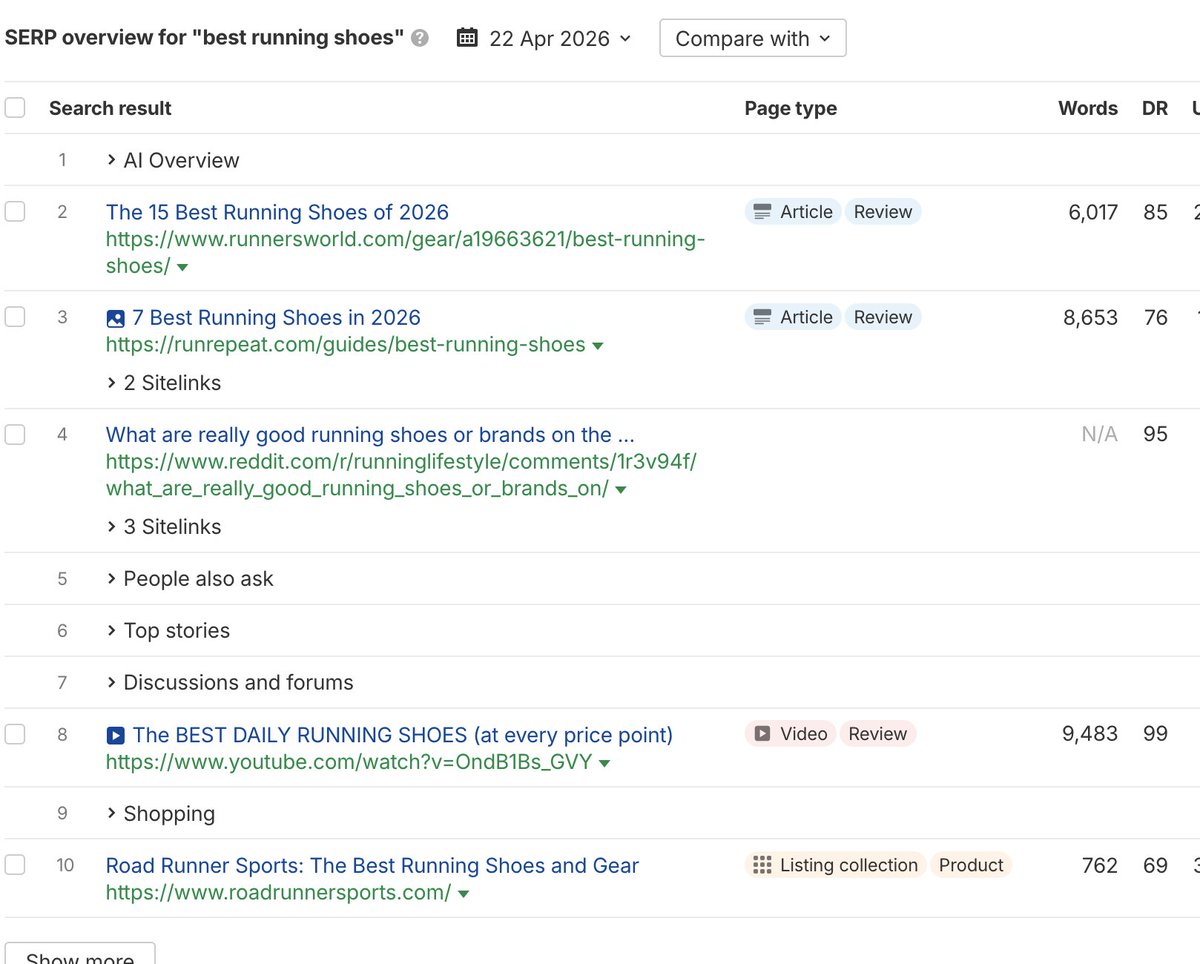Click the Listing collection page type tag
This screenshot has height=964, width=1200.
(836, 865)
